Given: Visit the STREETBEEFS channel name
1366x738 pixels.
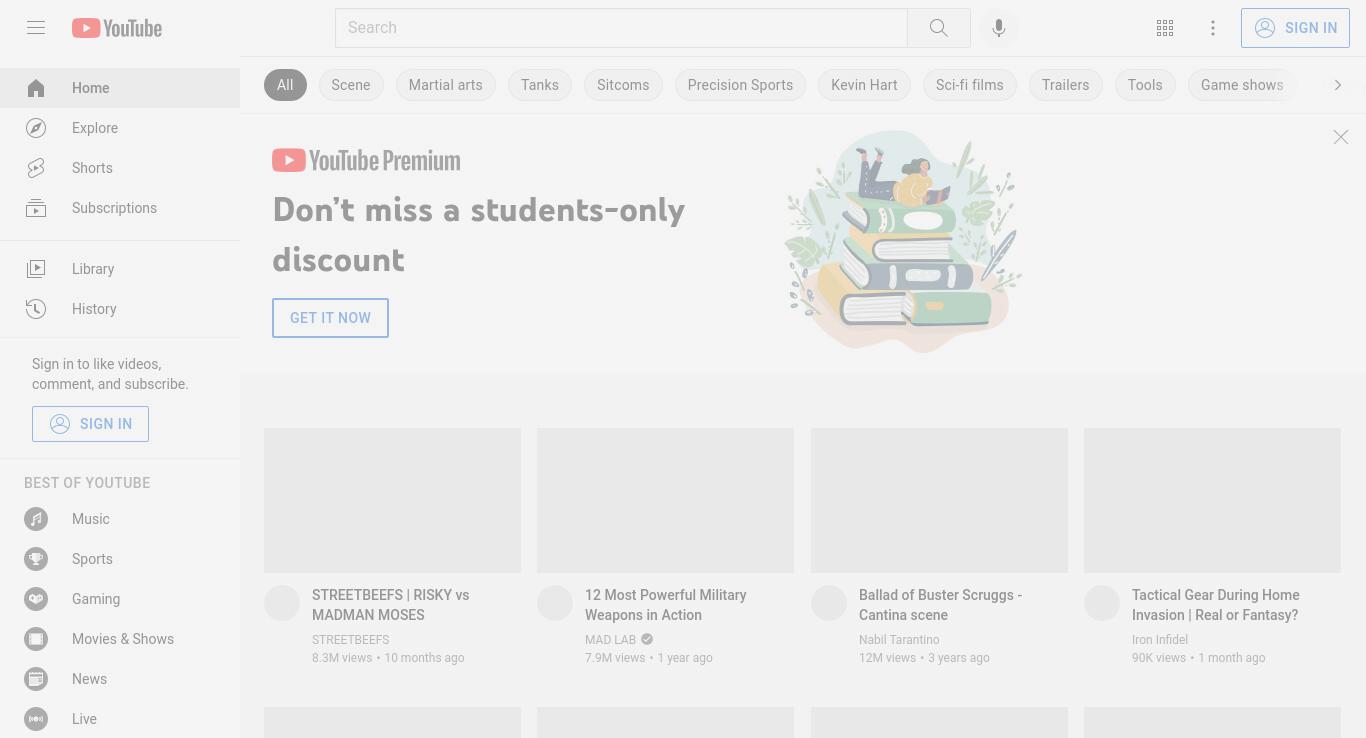Looking at the screenshot, I should 351,640.
